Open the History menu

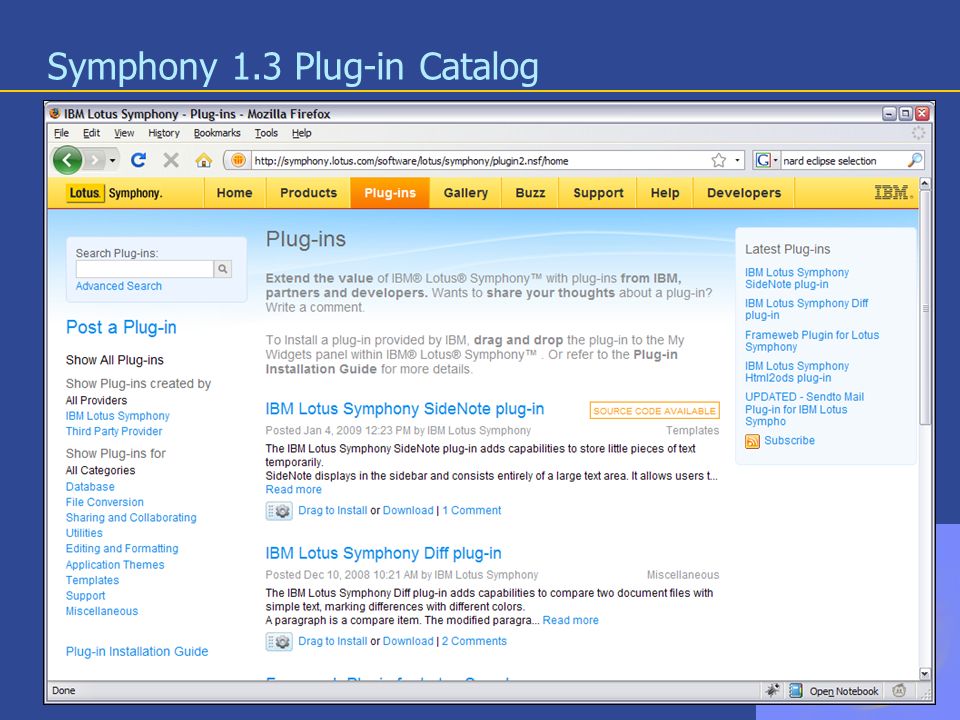point(163,133)
